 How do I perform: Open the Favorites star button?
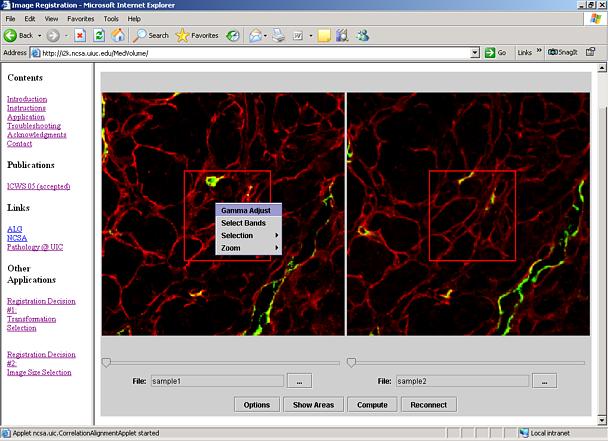[196, 35]
